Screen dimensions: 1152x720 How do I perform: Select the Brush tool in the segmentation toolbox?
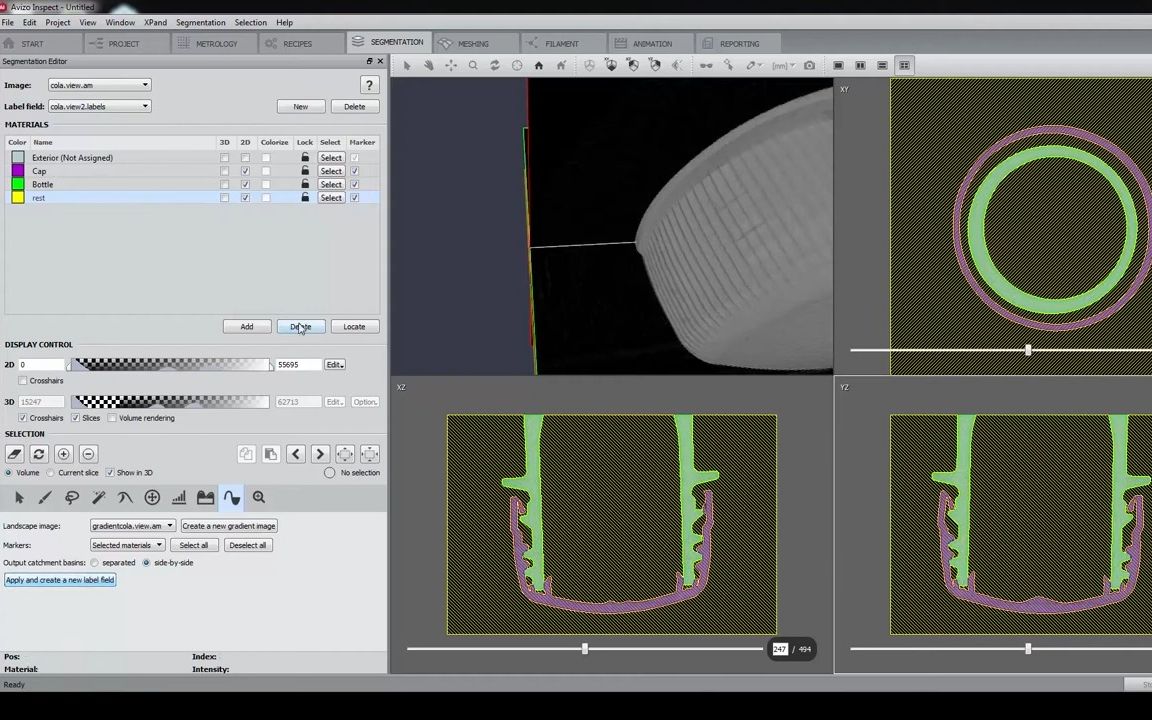pyautogui.click(x=45, y=498)
